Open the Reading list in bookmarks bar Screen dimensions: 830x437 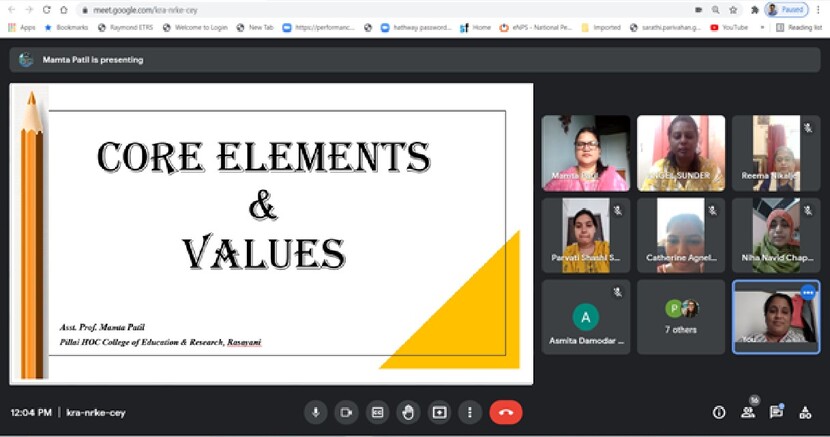(799, 27)
